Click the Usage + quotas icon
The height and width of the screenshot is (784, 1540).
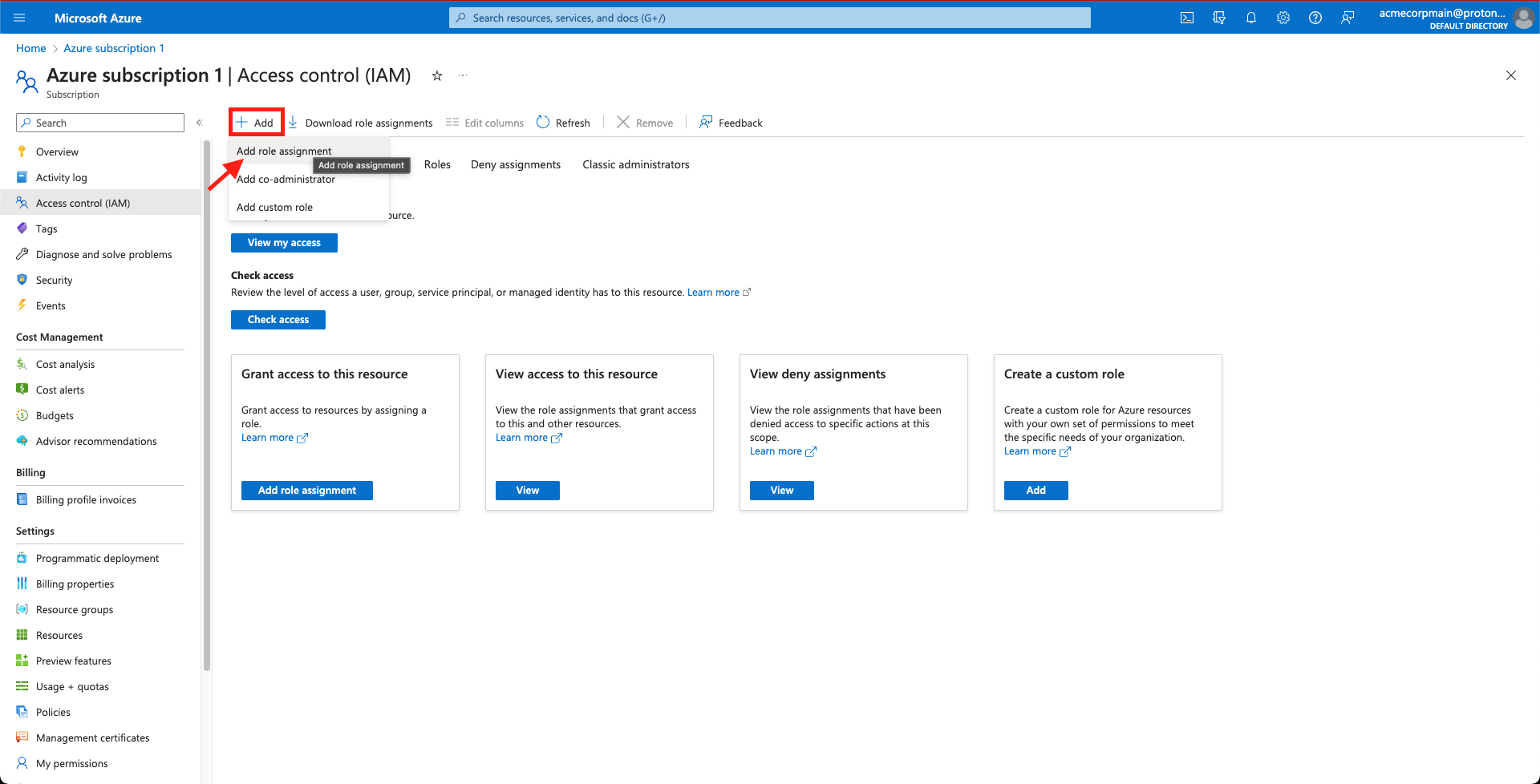coord(22,686)
